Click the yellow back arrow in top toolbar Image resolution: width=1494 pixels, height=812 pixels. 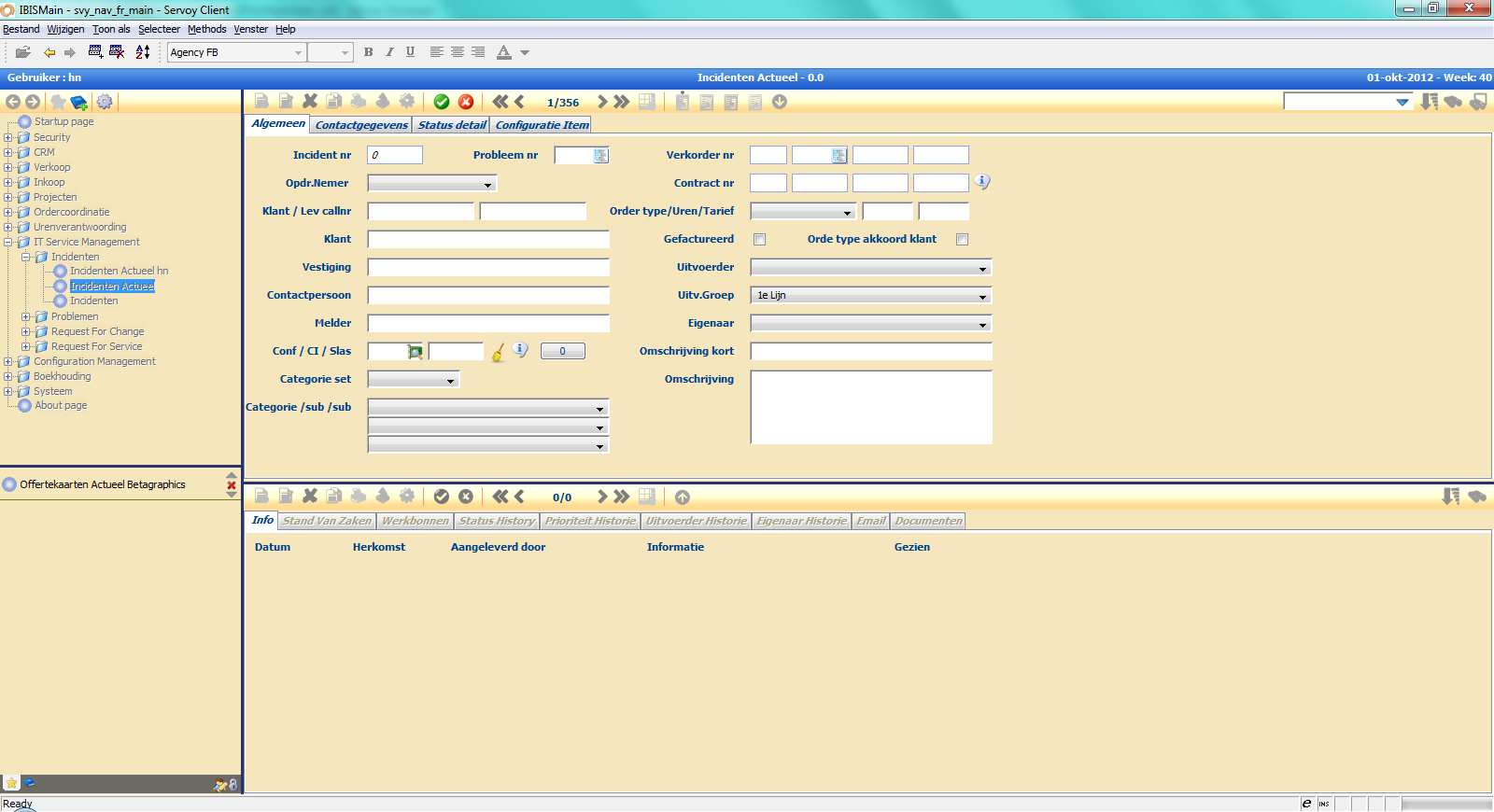tap(49, 52)
